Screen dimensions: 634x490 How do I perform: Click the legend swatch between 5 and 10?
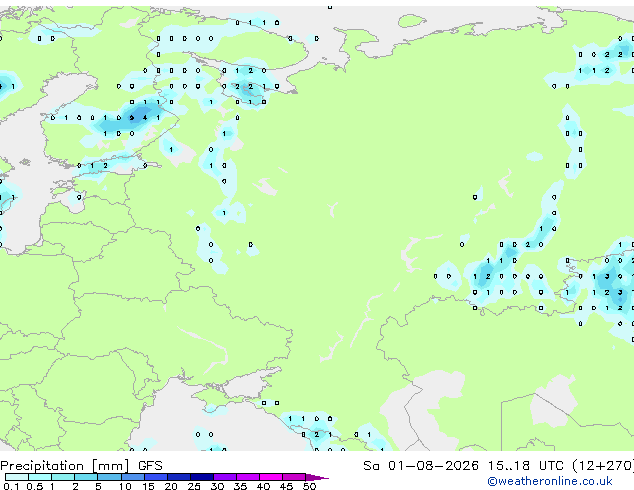[x=110, y=477]
